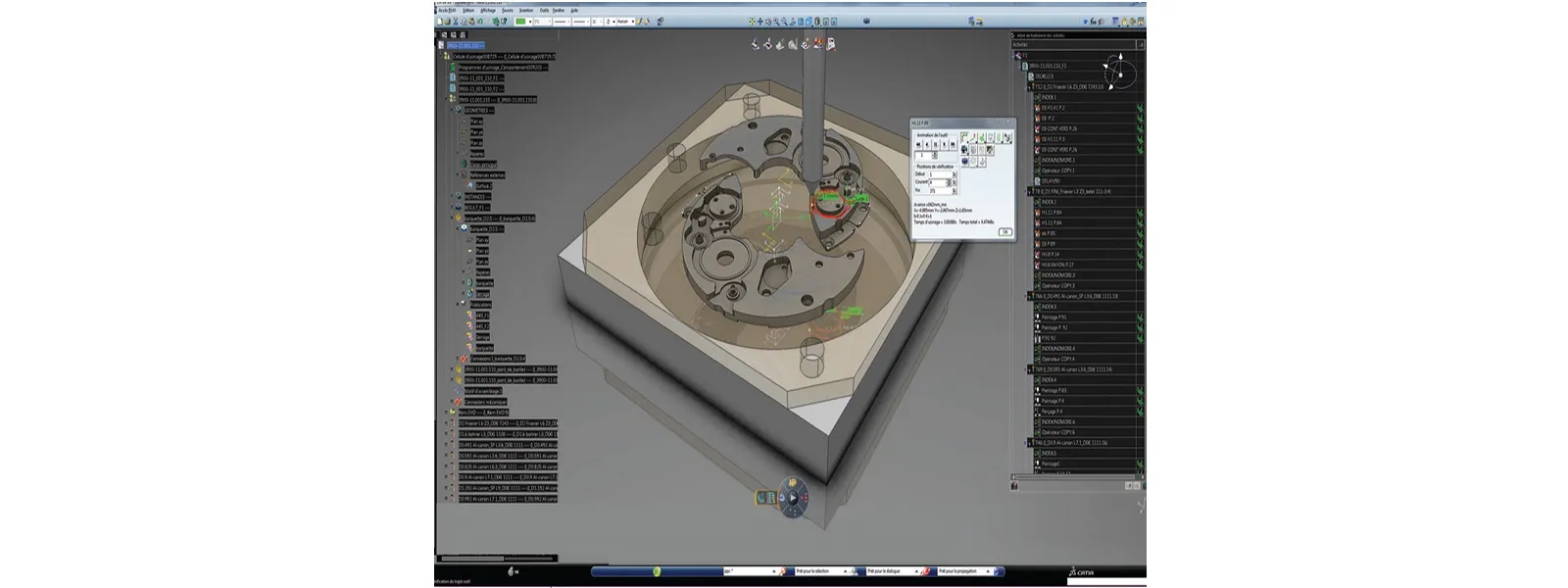Select INDEX.5 in the activities tree

point(1049,453)
